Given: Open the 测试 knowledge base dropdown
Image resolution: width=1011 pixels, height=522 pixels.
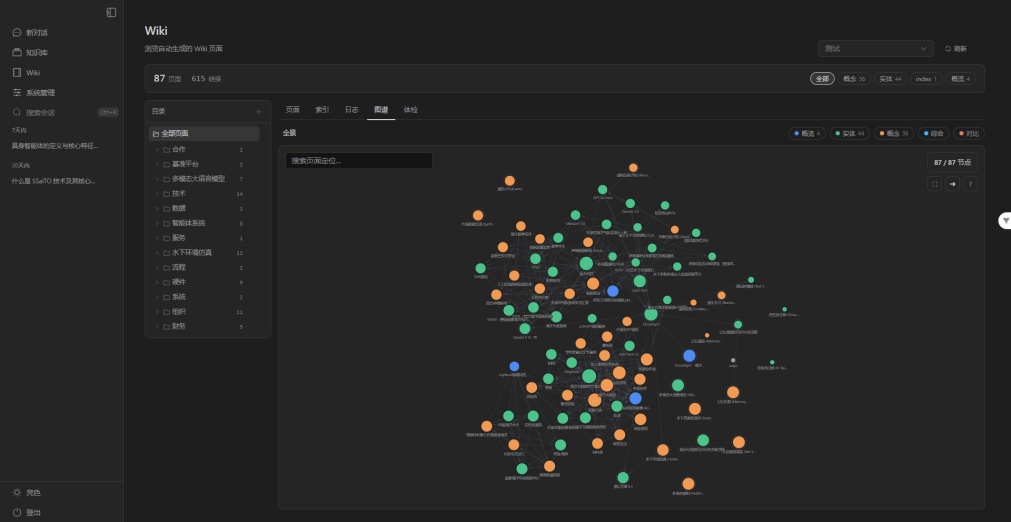Looking at the screenshot, I should 876,48.
